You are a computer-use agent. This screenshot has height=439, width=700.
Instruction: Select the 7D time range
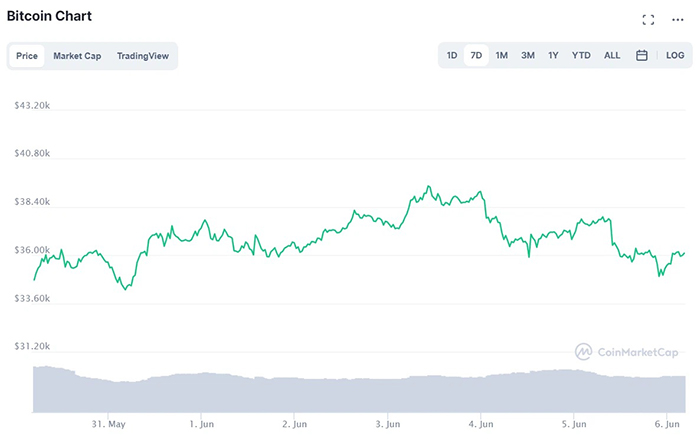(477, 55)
